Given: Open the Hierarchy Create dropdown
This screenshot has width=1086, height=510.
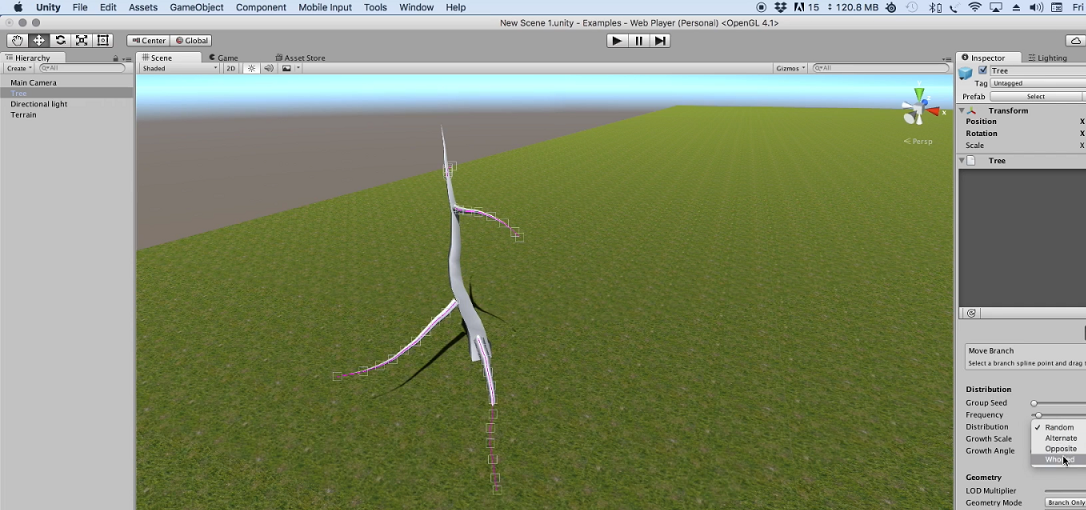Looking at the screenshot, I should click(19, 68).
